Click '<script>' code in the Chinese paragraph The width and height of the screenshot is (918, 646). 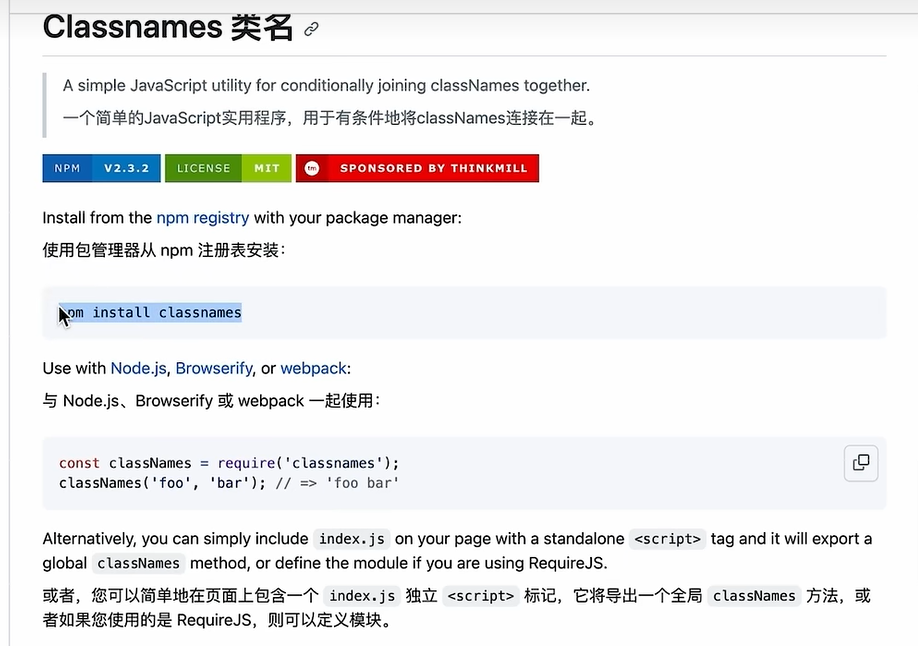481,596
